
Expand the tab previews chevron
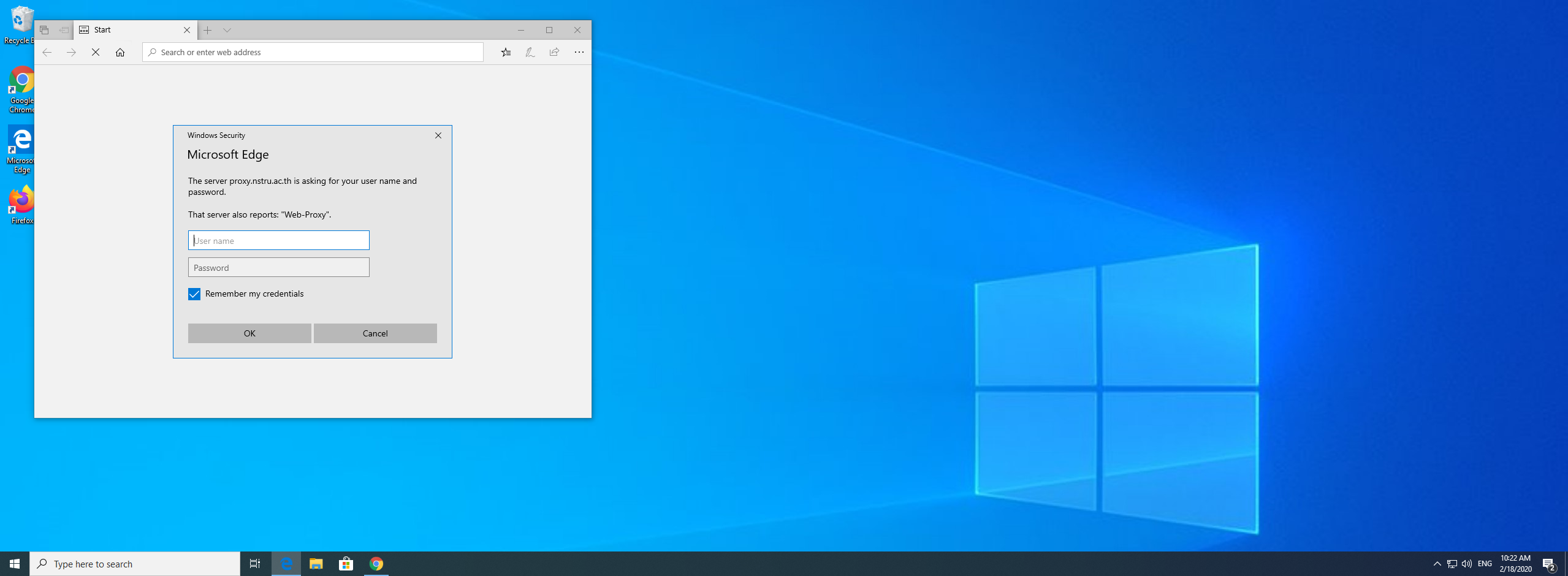pos(227,30)
